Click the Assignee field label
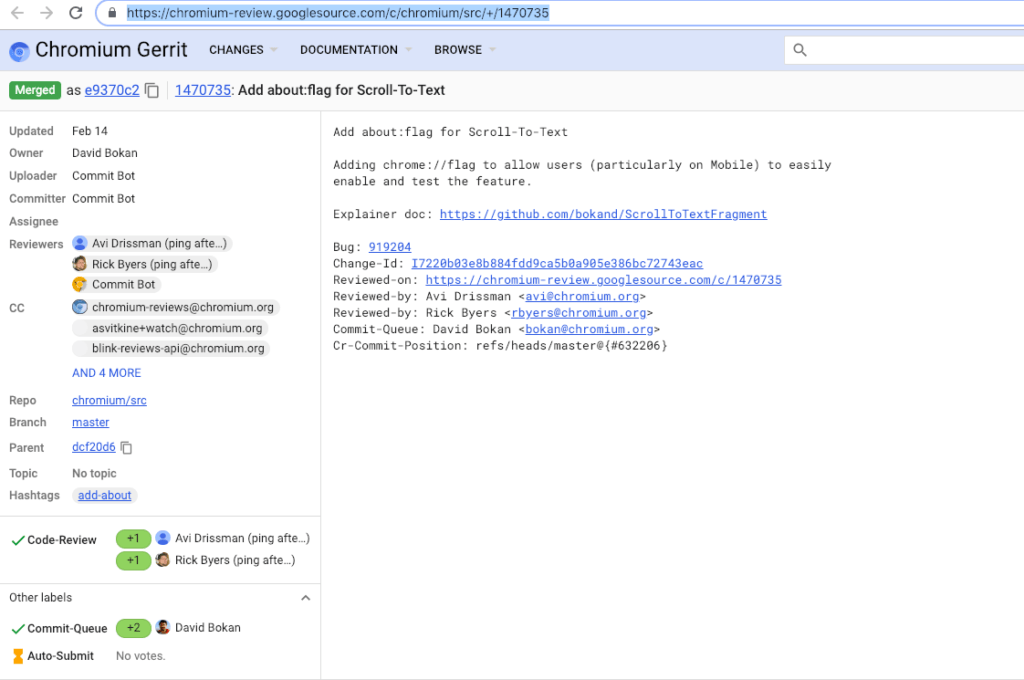Screen dimensions: 1024x680 point(33,221)
